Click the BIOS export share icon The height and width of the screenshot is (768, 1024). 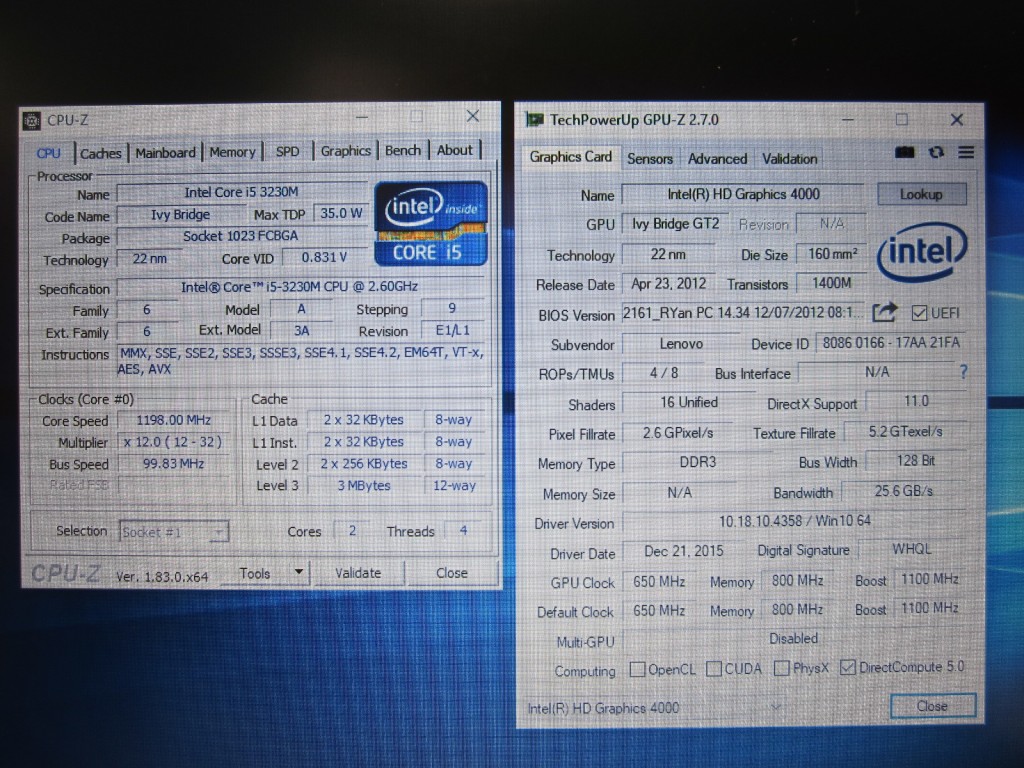[884, 313]
